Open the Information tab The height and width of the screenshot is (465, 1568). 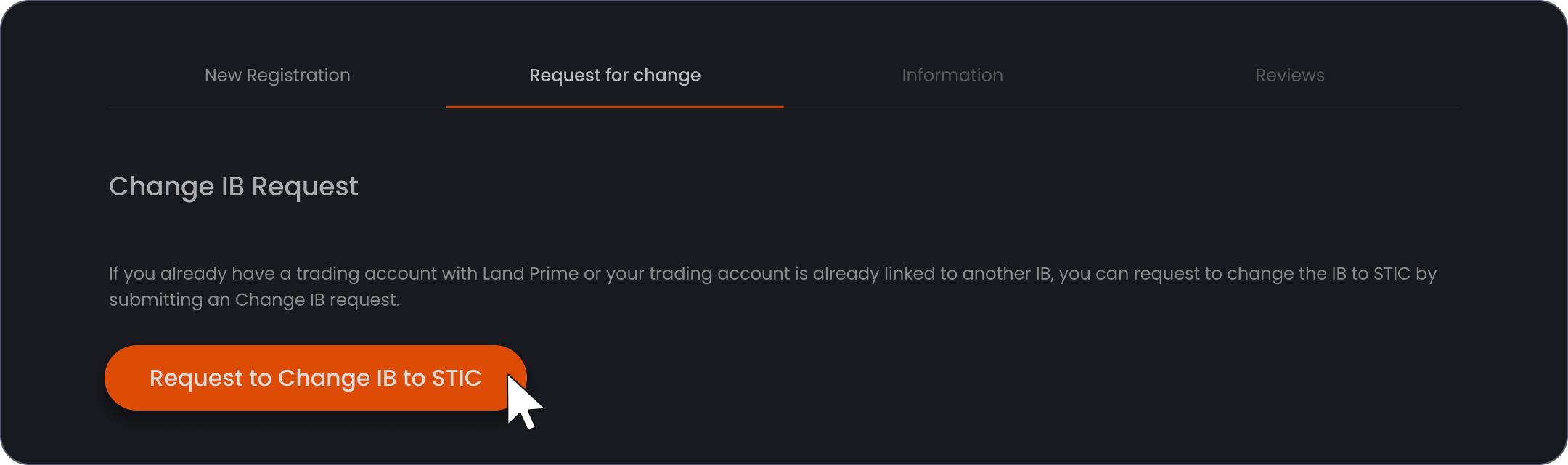tap(952, 76)
